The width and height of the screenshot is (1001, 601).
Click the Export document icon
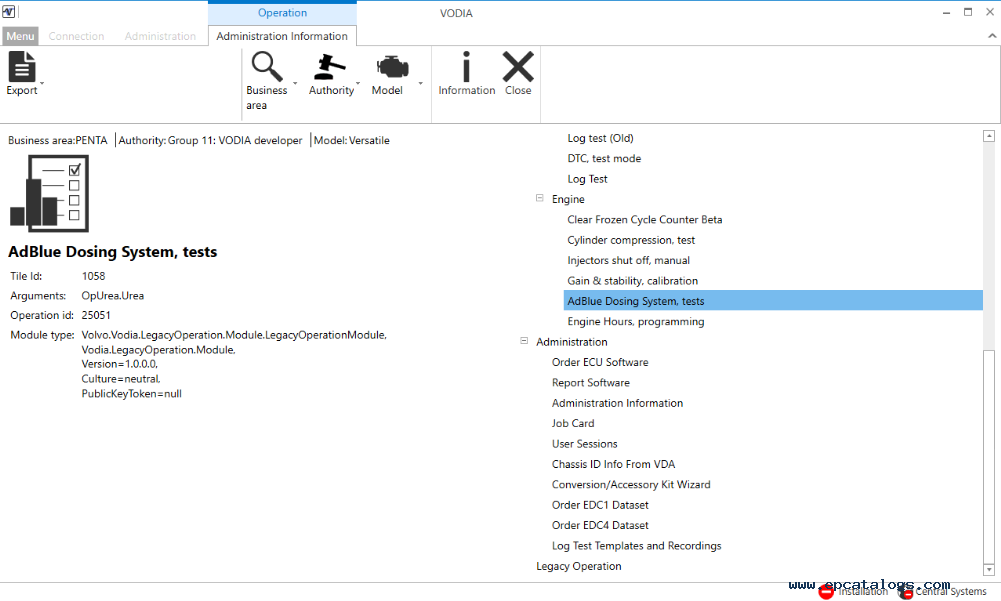point(22,66)
